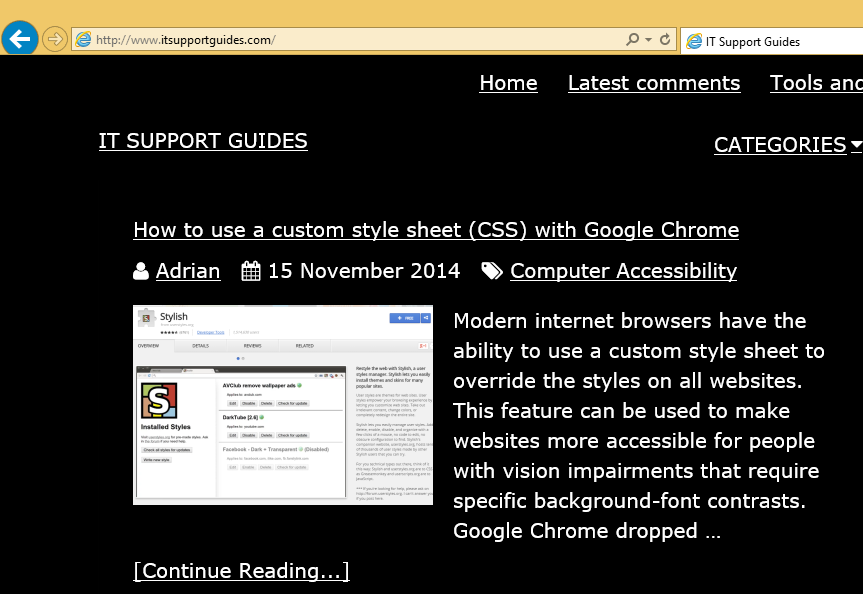Click the IE icon on the browser tab
Image resolution: width=863 pixels, height=594 pixels.
[694, 41]
